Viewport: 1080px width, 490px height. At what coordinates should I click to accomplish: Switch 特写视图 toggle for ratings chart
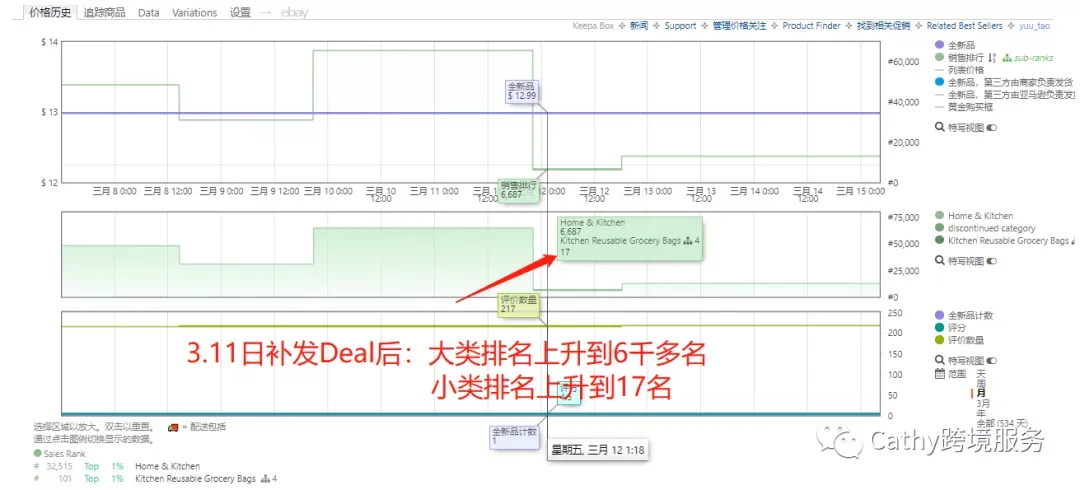(x=993, y=360)
